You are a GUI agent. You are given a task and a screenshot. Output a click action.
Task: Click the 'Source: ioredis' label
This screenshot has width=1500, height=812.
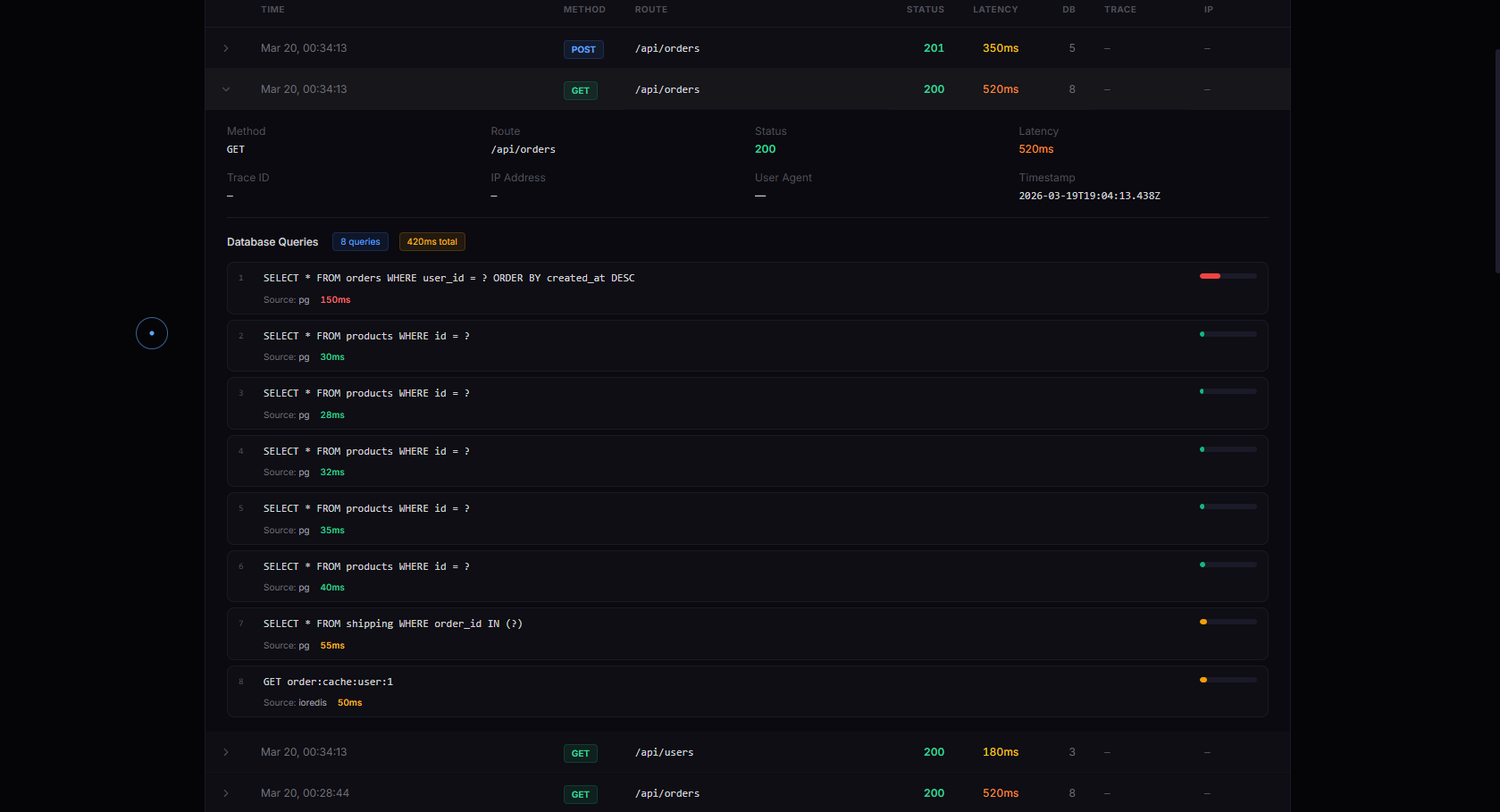tap(295, 703)
